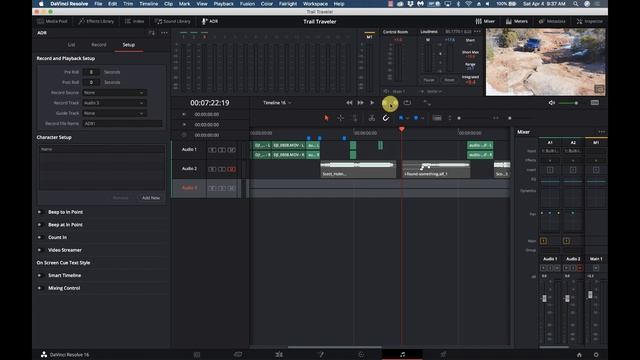Arm Audio 1 track for recording

[212, 150]
